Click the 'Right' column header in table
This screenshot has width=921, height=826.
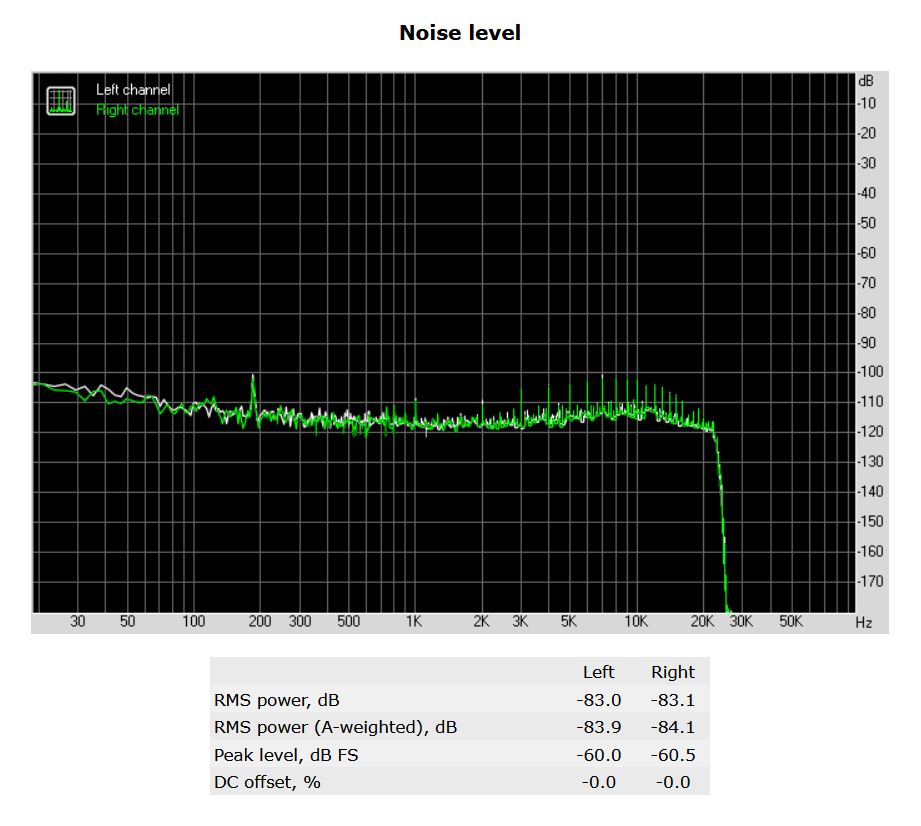pos(673,672)
